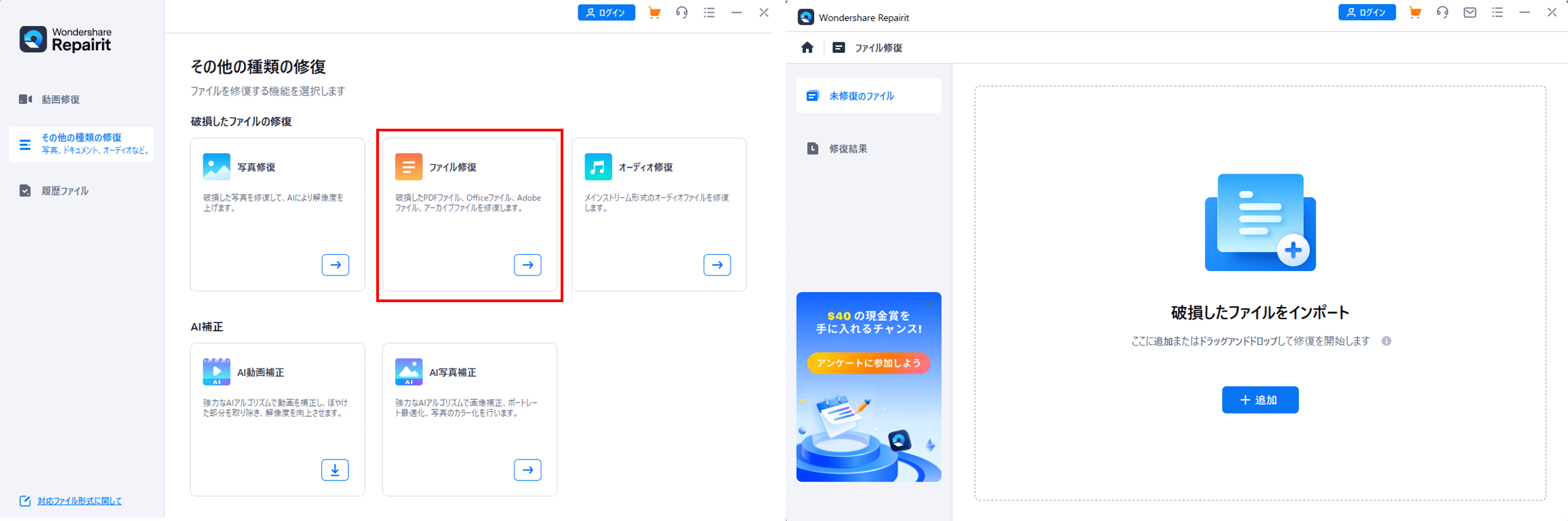This screenshot has height=521, width=1568.
Task: Click the arrow button on 写真修復 card
Action: pyautogui.click(x=336, y=265)
